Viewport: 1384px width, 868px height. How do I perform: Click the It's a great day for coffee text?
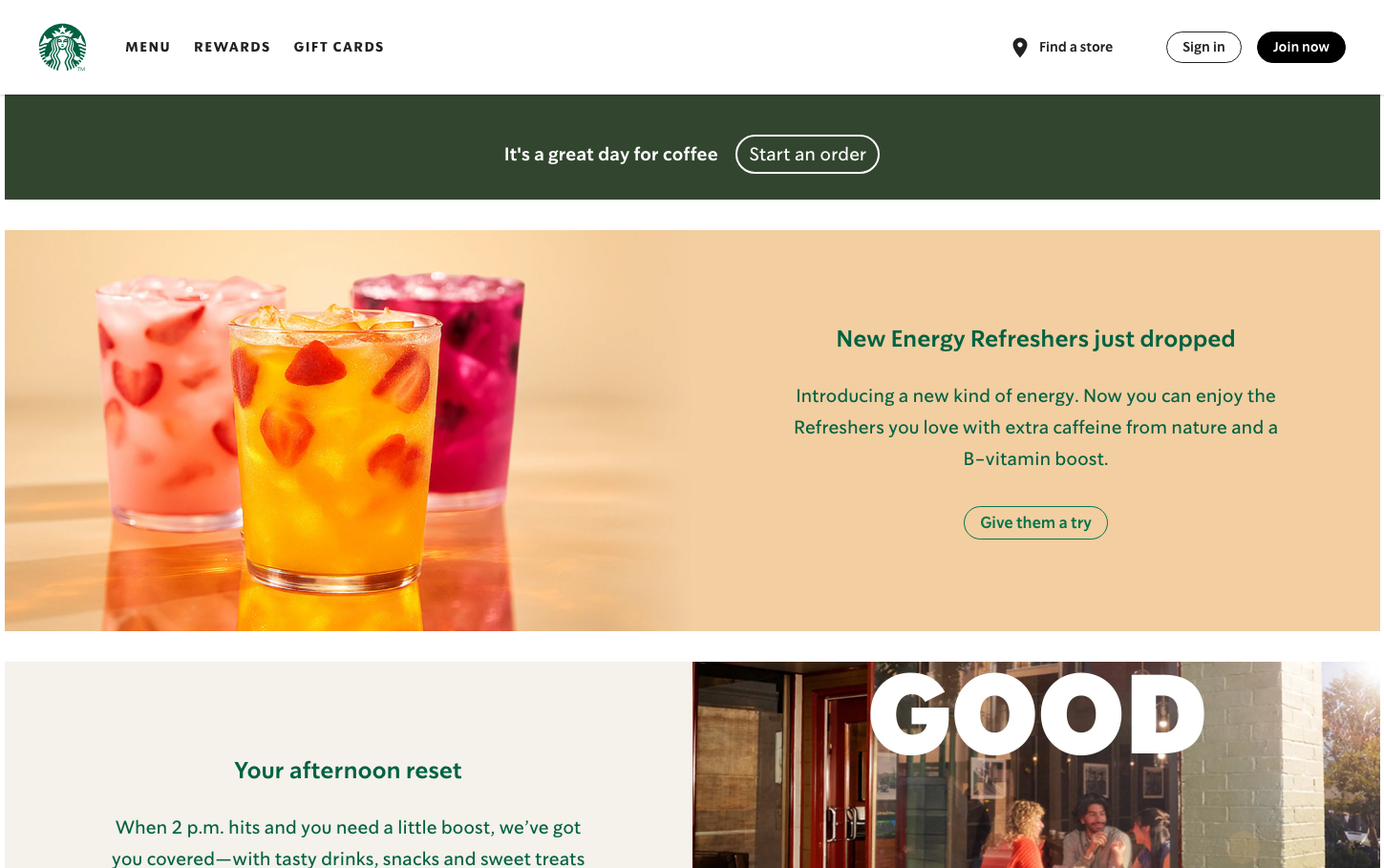611,154
